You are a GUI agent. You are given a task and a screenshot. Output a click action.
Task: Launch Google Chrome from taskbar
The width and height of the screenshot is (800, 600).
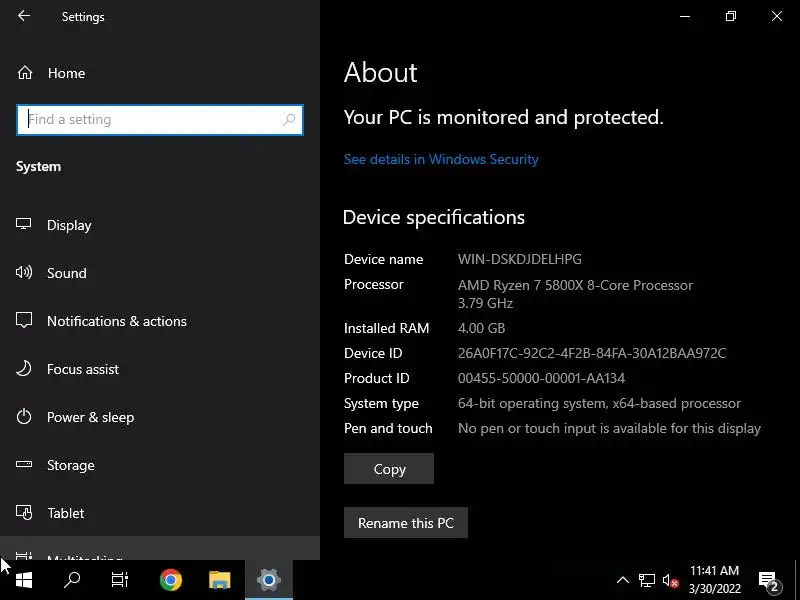coord(170,580)
